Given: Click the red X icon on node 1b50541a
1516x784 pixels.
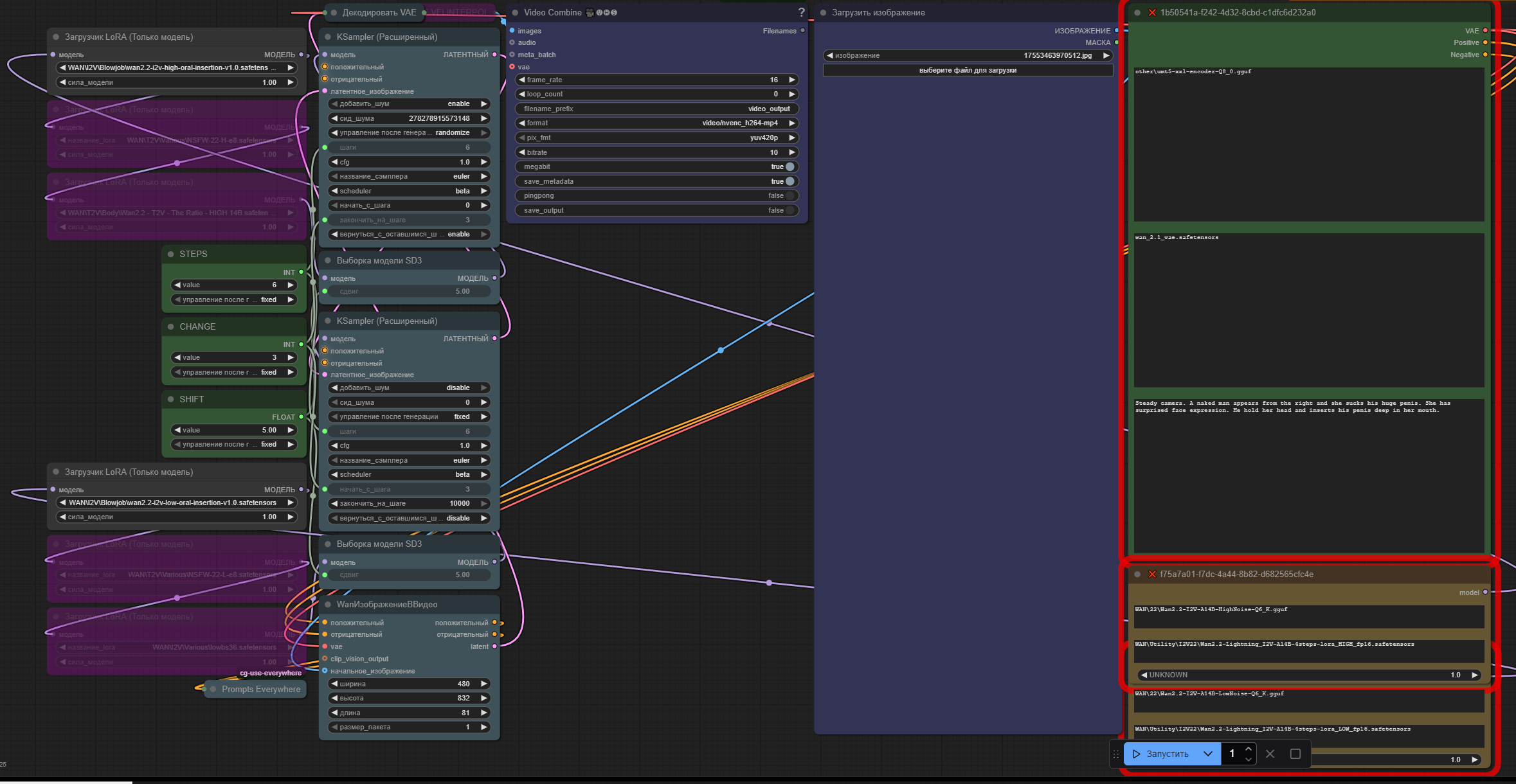Looking at the screenshot, I should (x=1152, y=12).
